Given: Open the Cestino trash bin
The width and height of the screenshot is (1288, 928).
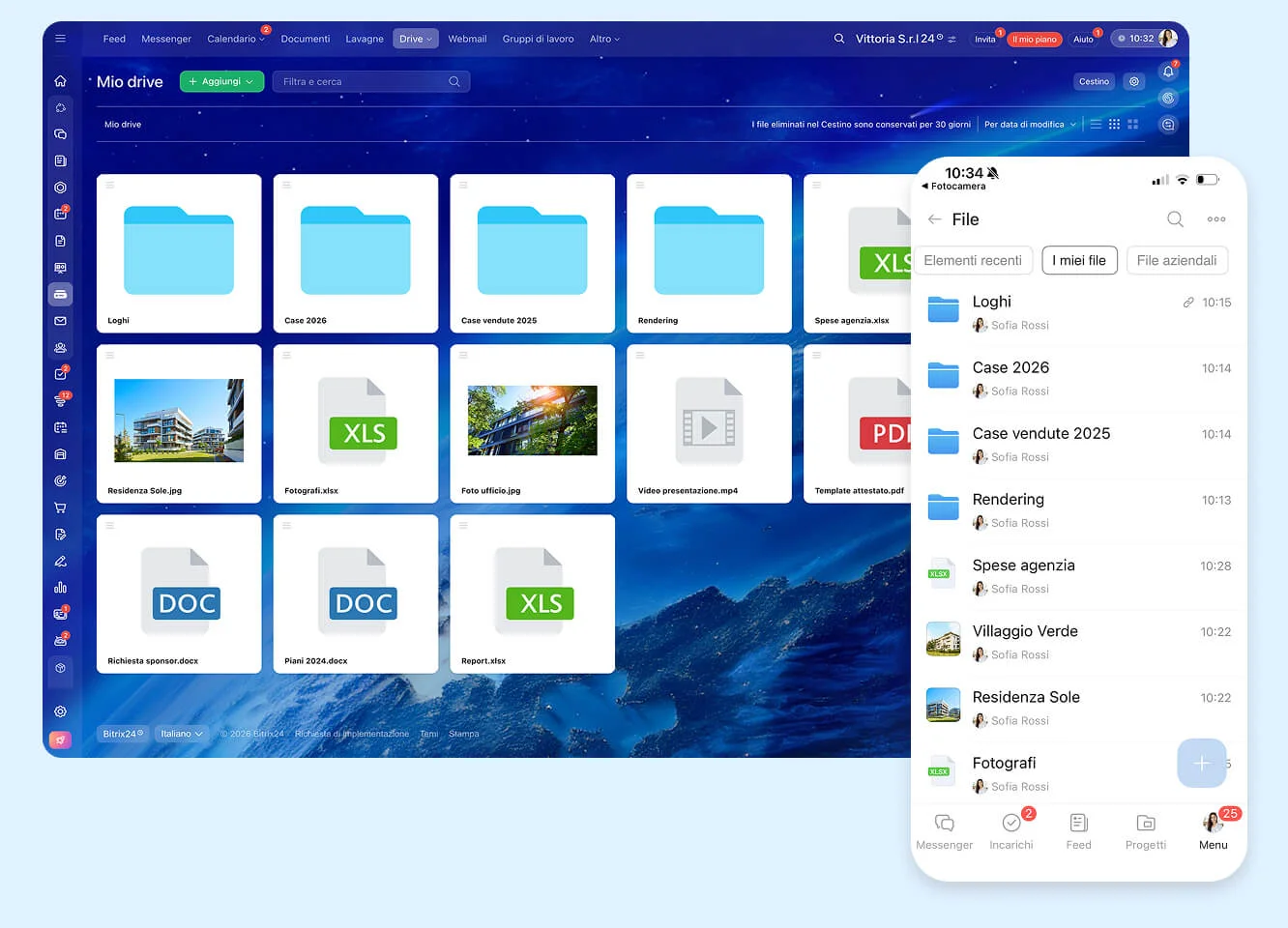Looking at the screenshot, I should click(x=1094, y=81).
